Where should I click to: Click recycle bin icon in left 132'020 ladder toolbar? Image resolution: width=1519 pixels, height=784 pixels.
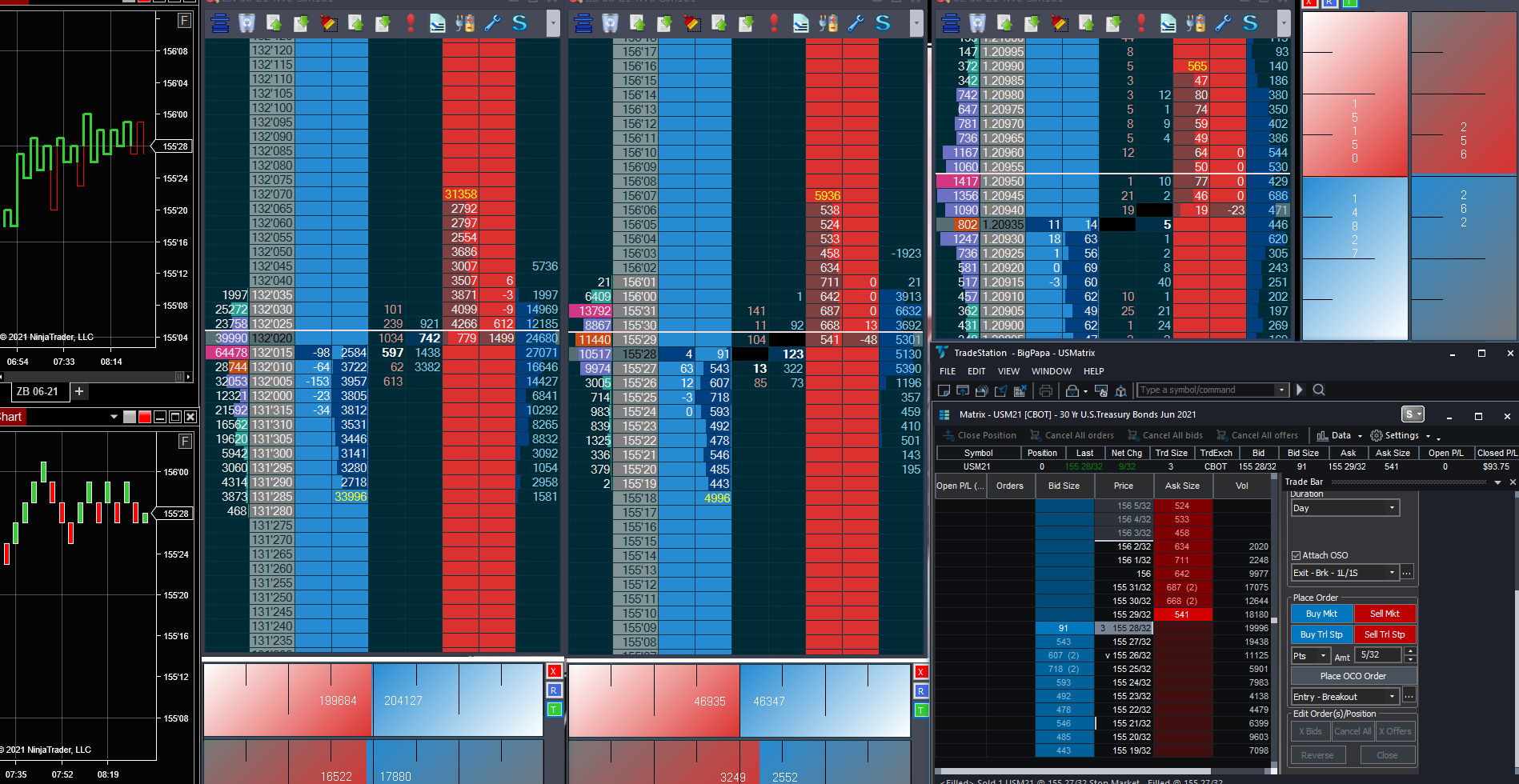[247, 23]
